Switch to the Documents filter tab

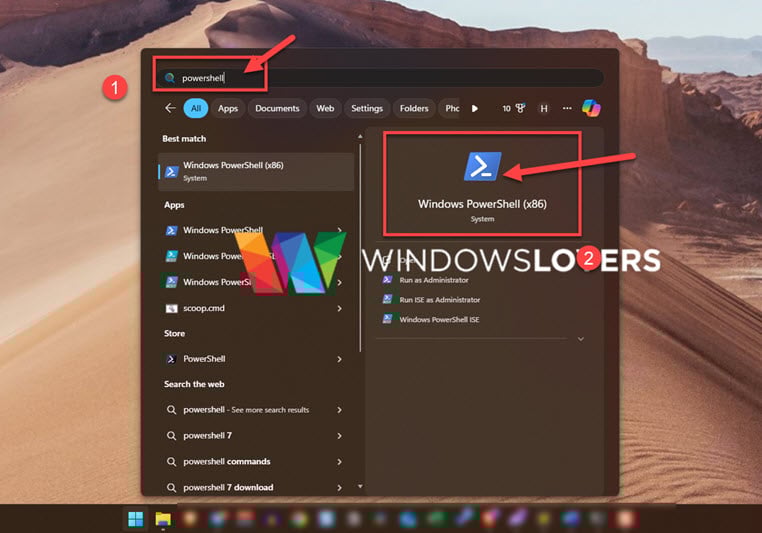click(x=277, y=108)
